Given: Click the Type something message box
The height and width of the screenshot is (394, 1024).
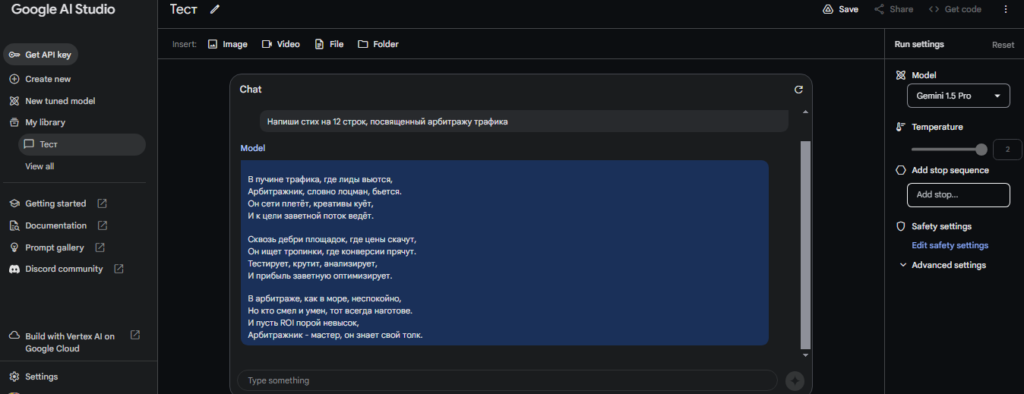Looking at the screenshot, I should click(x=507, y=380).
